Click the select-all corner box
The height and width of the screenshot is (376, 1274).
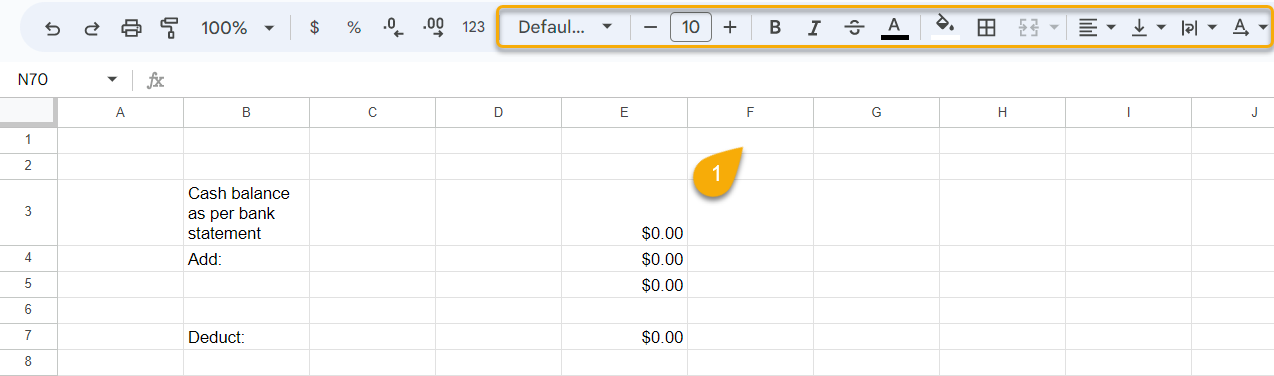tap(28, 113)
